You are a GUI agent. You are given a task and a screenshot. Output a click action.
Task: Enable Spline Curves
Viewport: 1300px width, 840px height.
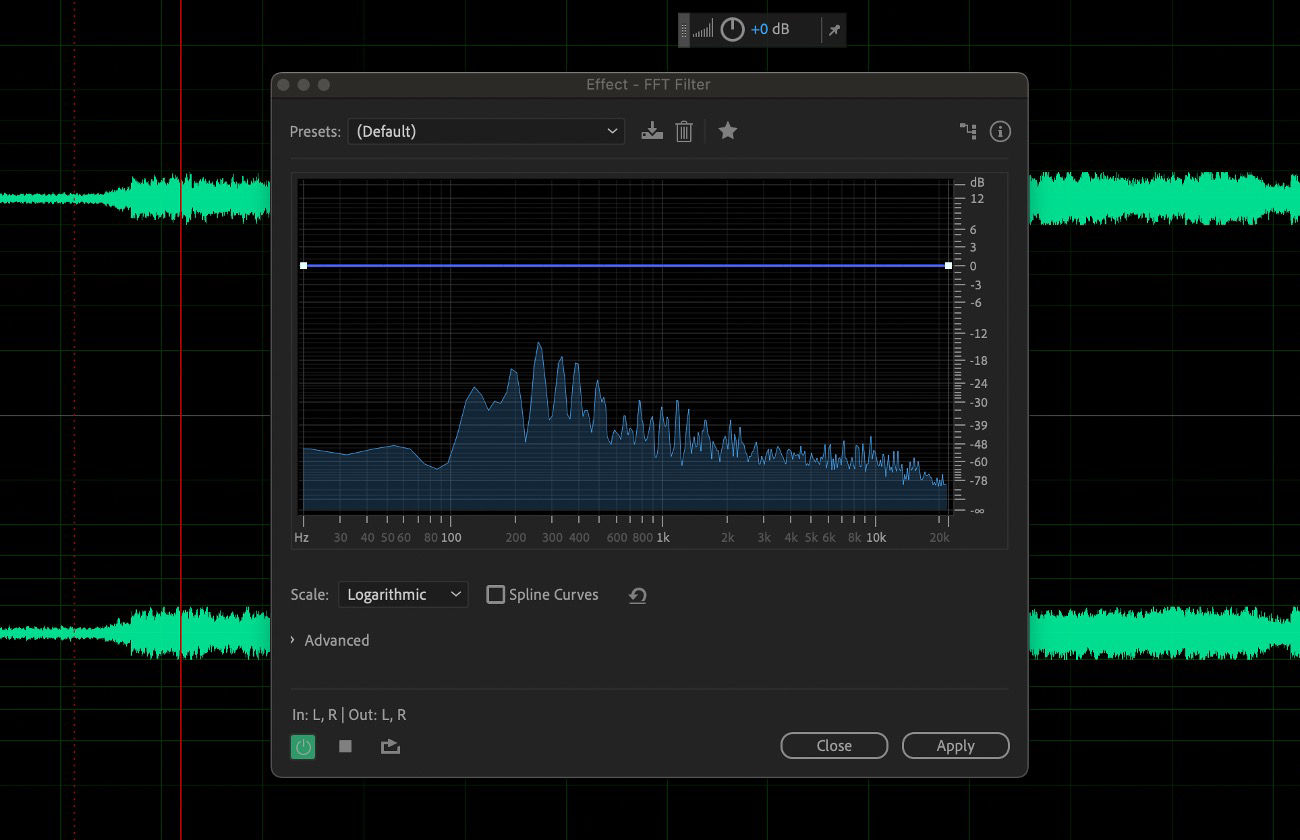(x=495, y=594)
